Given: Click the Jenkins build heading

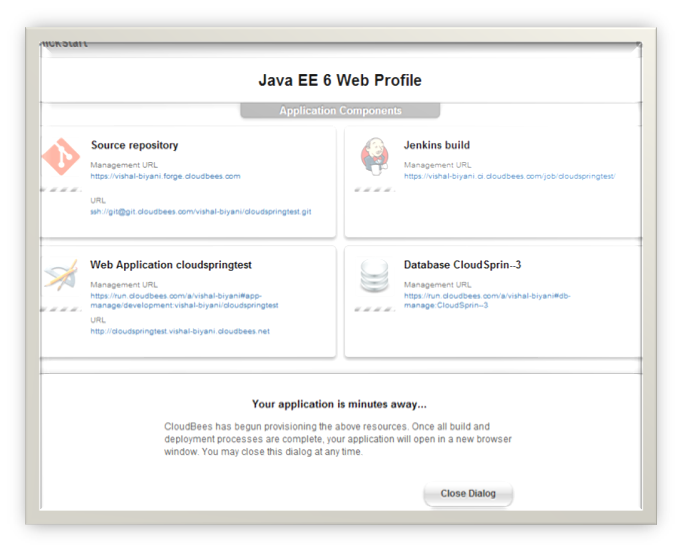Looking at the screenshot, I should click(436, 145).
